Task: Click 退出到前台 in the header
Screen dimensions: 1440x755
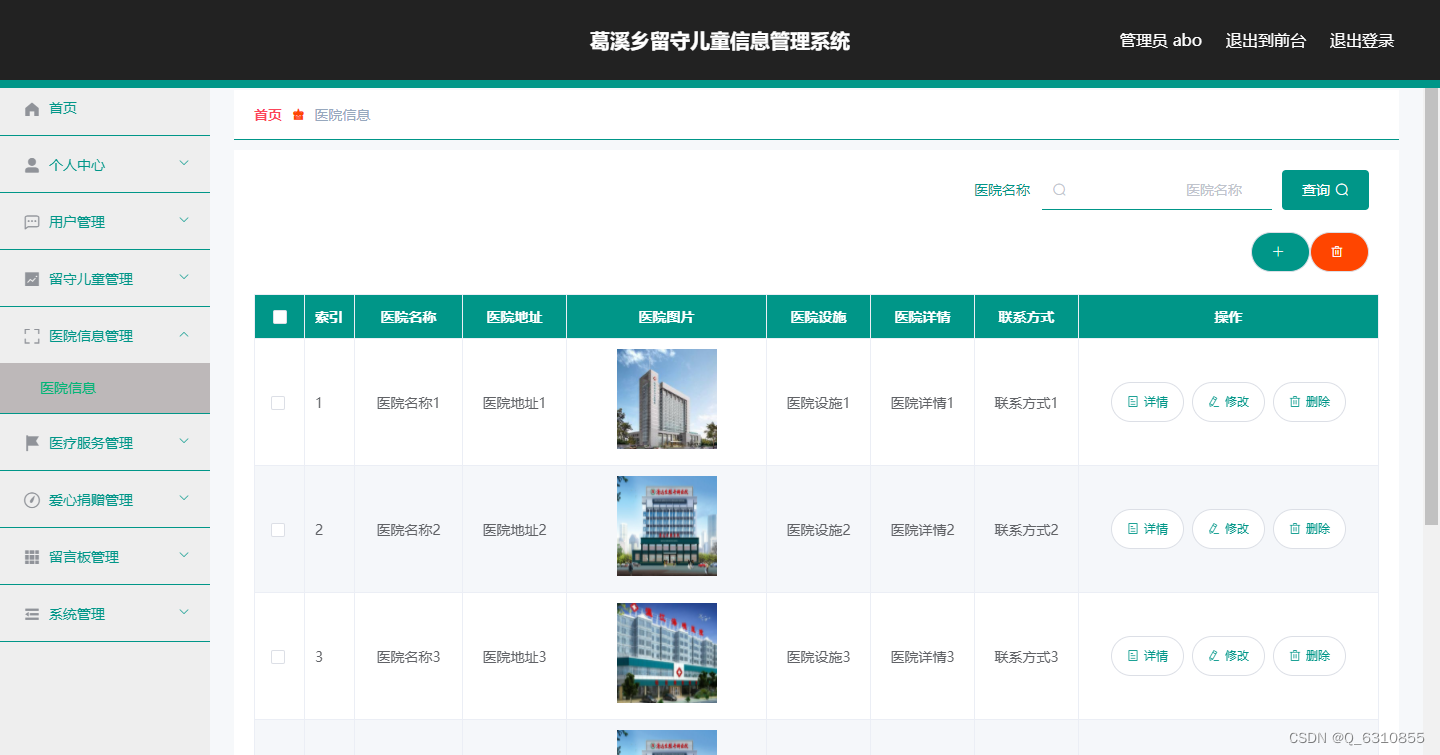Action: click(1266, 41)
